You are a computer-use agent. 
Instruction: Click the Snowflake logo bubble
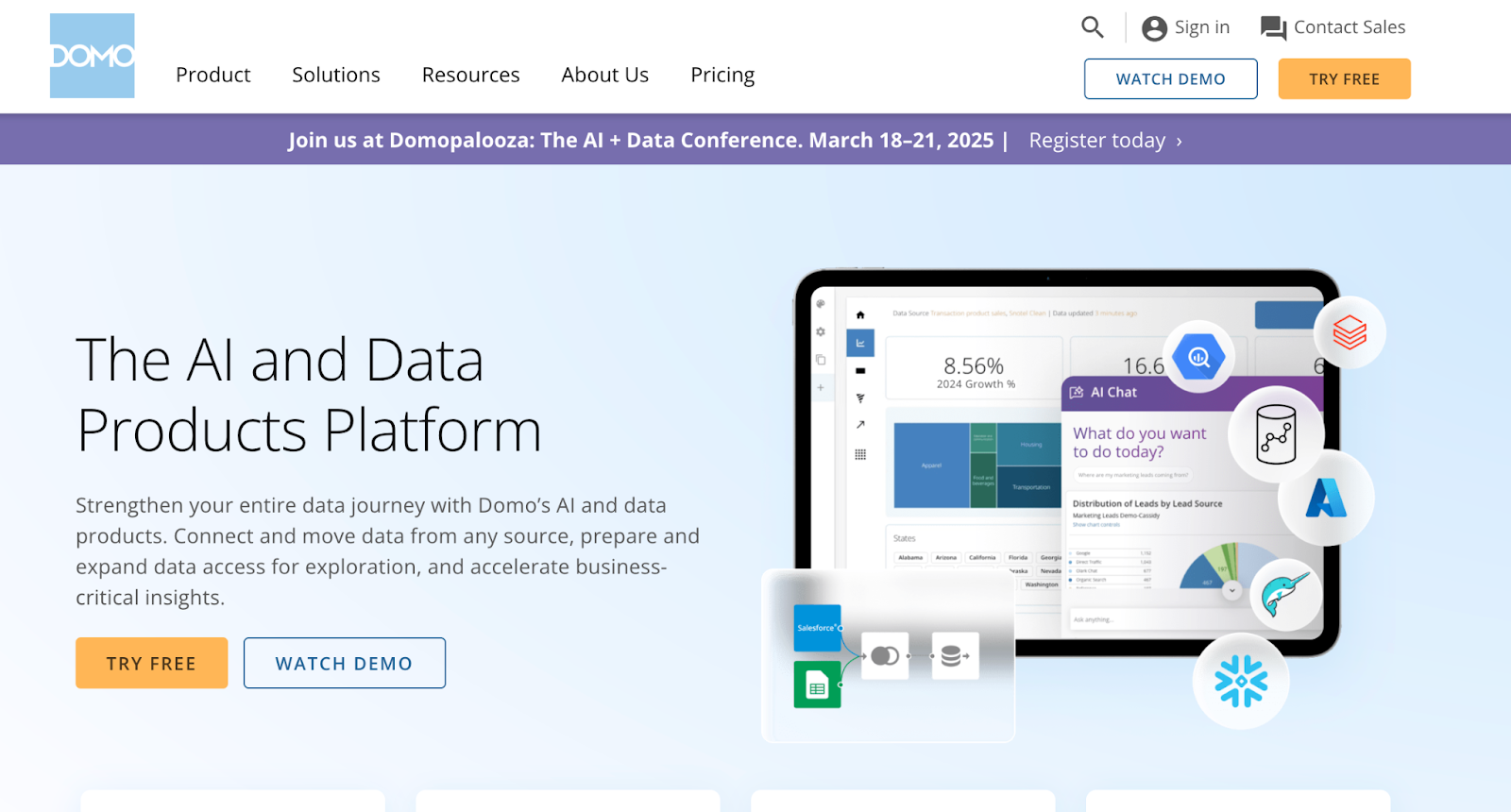[1241, 681]
